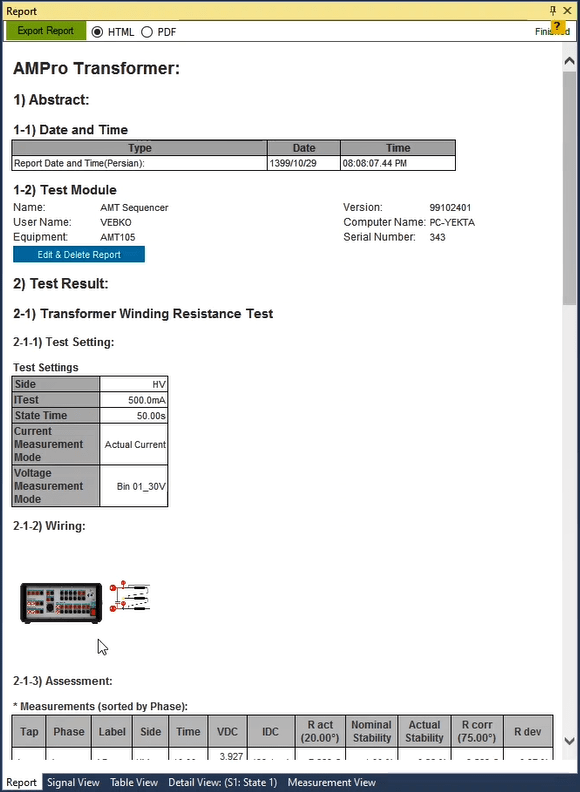Click Edit & Delete Report button
The height and width of the screenshot is (792, 580).
coord(79,255)
